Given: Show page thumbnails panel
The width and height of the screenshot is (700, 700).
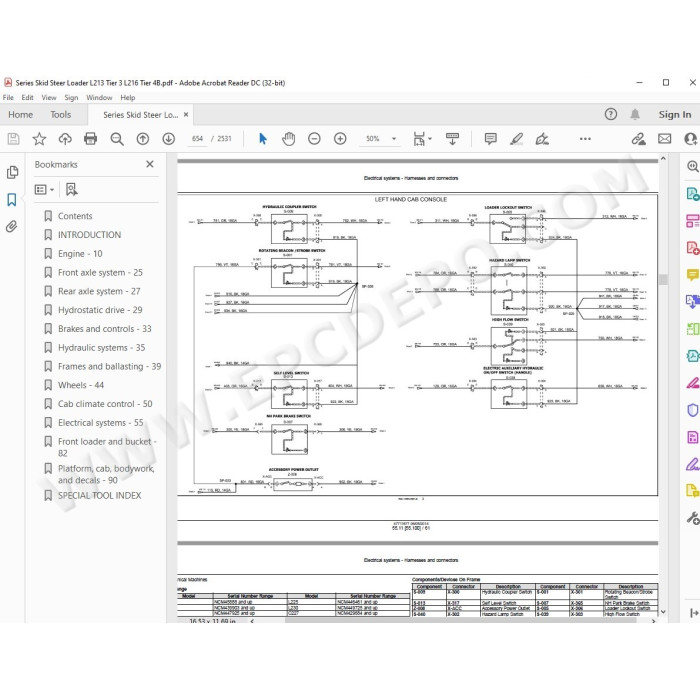Looking at the screenshot, I should (12, 172).
